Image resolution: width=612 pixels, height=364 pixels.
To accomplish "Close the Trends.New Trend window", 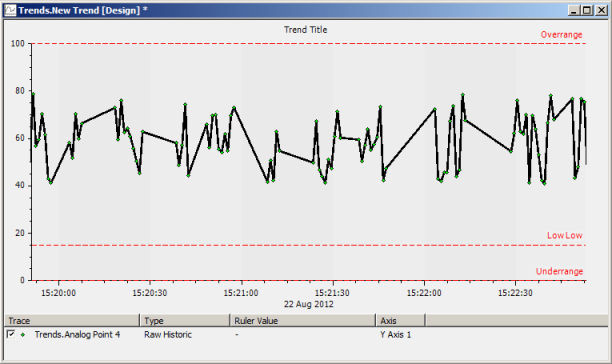I will pos(601,11).
